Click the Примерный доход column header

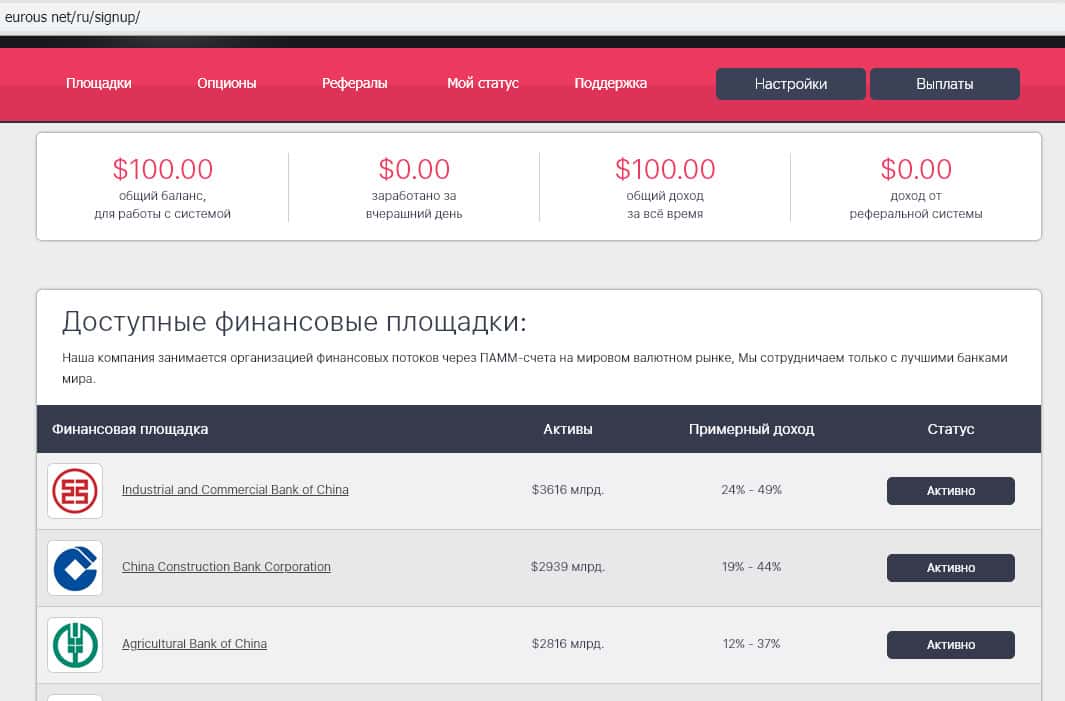(751, 429)
